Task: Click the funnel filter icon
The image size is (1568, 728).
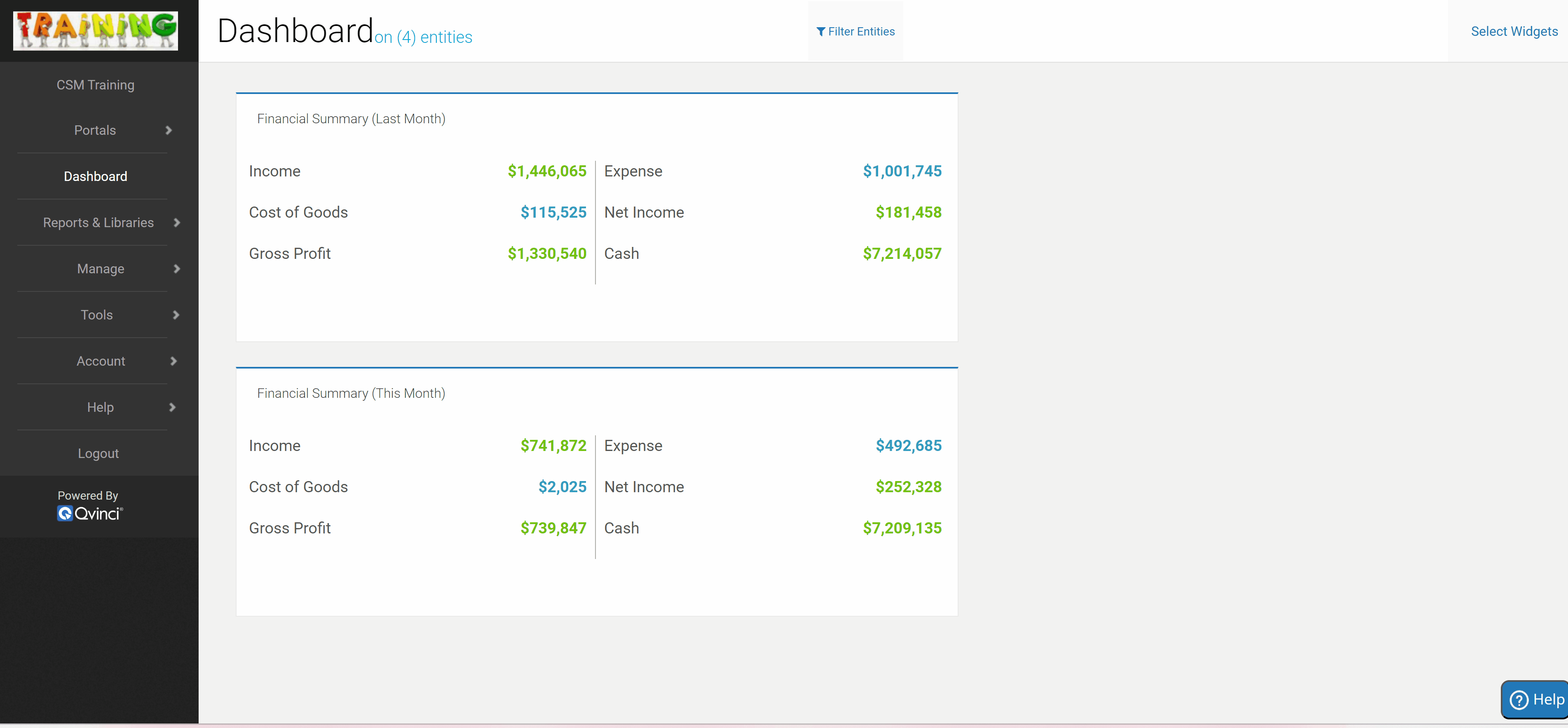Action: tap(820, 32)
